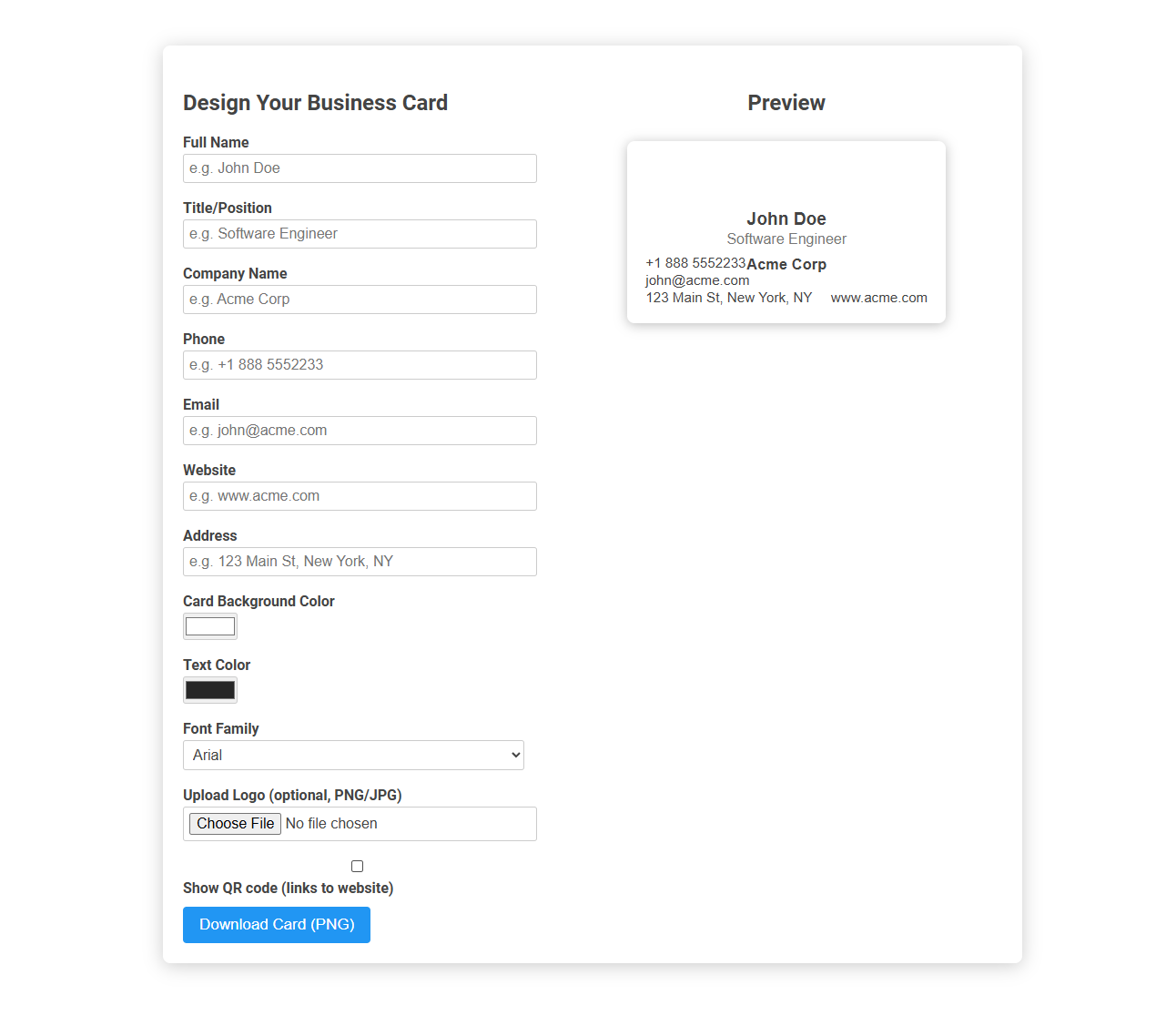Enable the Show QR code checkbox
The height and width of the screenshot is (1036, 1156).
point(357,866)
